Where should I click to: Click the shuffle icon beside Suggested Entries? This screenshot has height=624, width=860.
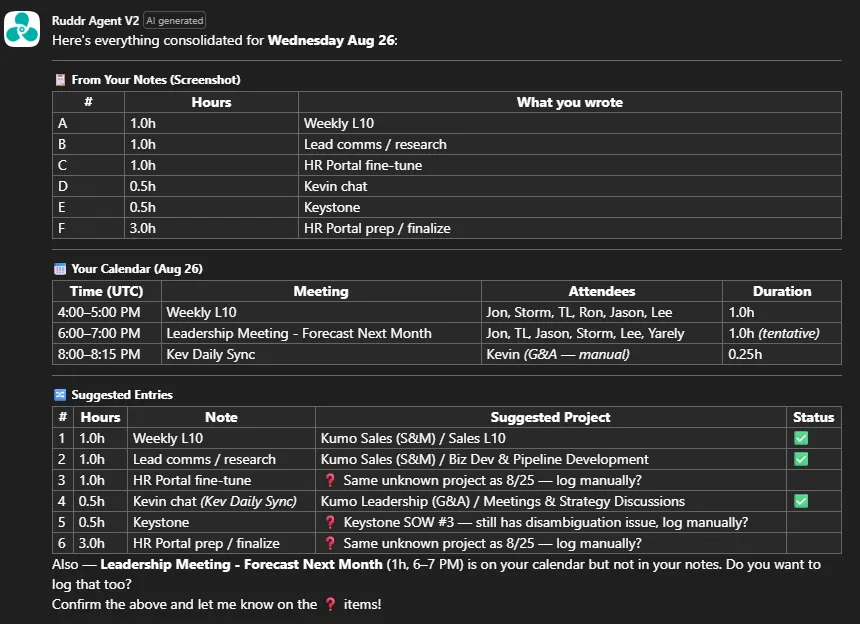click(x=60, y=395)
